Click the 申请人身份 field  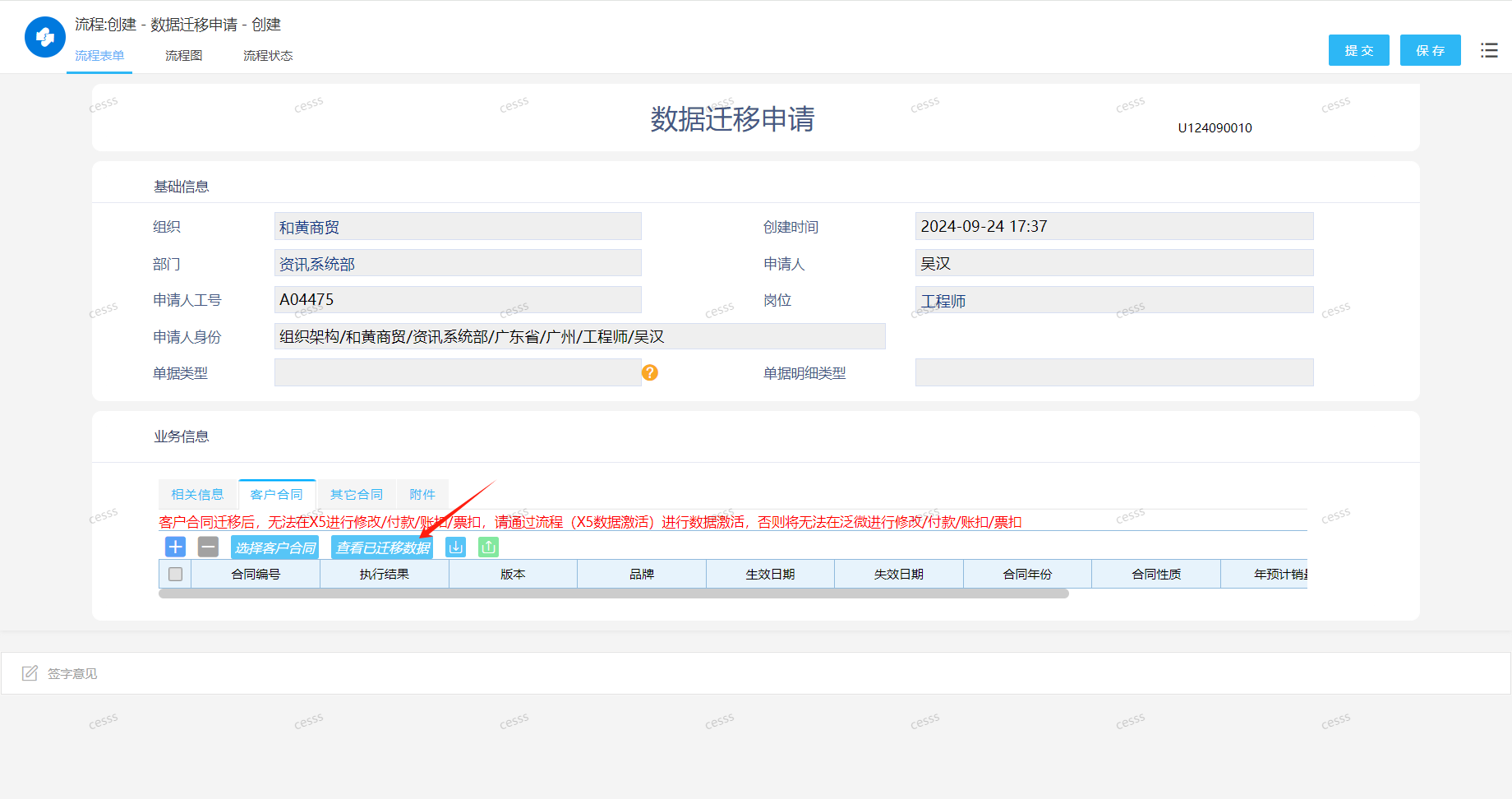coord(580,336)
